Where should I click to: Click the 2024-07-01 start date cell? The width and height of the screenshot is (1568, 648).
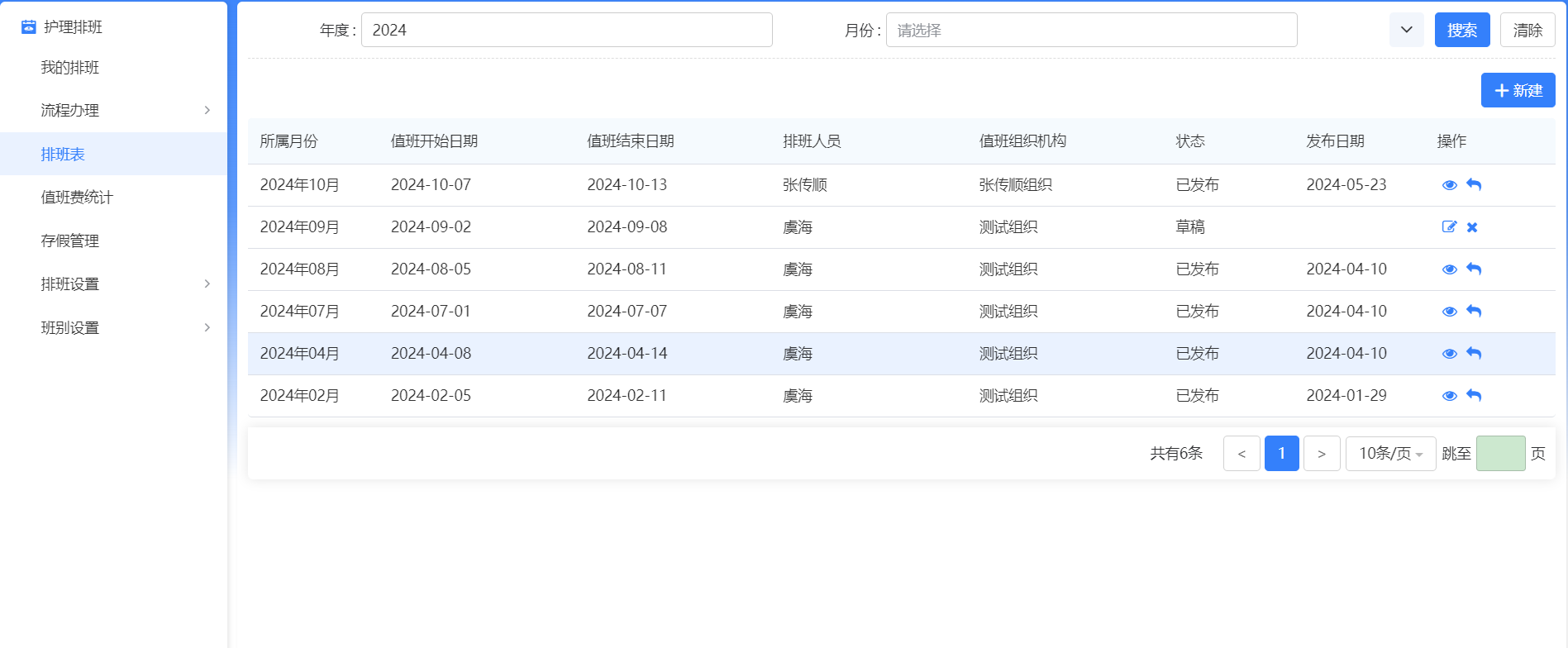(x=431, y=312)
